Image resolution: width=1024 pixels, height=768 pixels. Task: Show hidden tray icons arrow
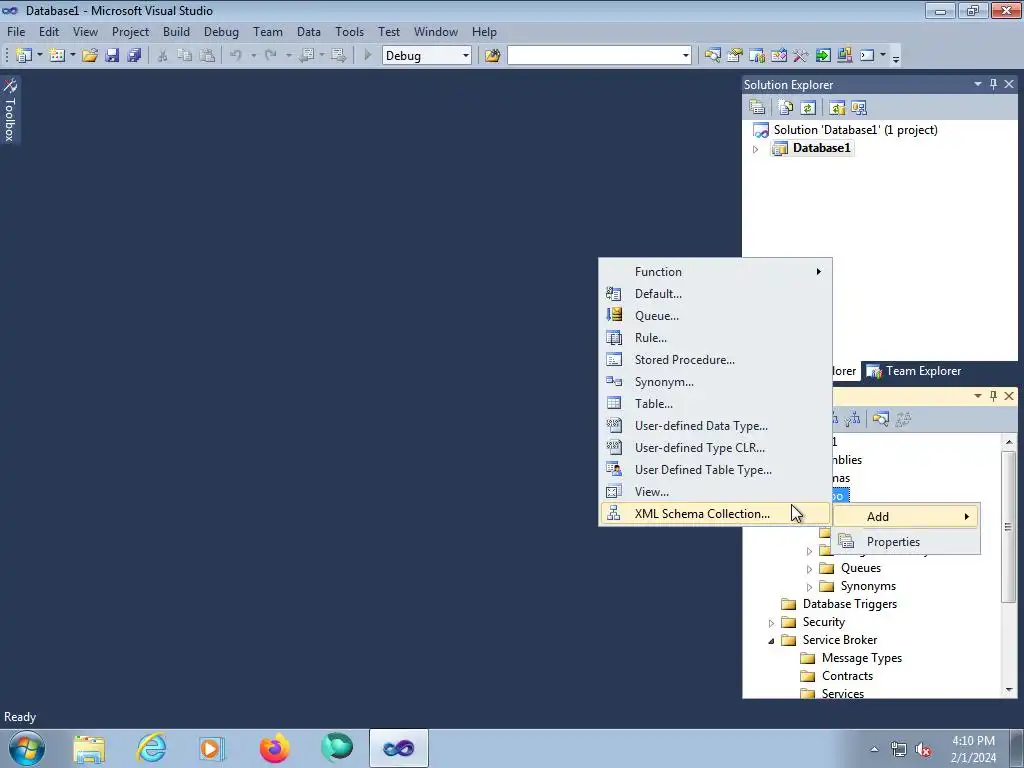[x=874, y=750]
